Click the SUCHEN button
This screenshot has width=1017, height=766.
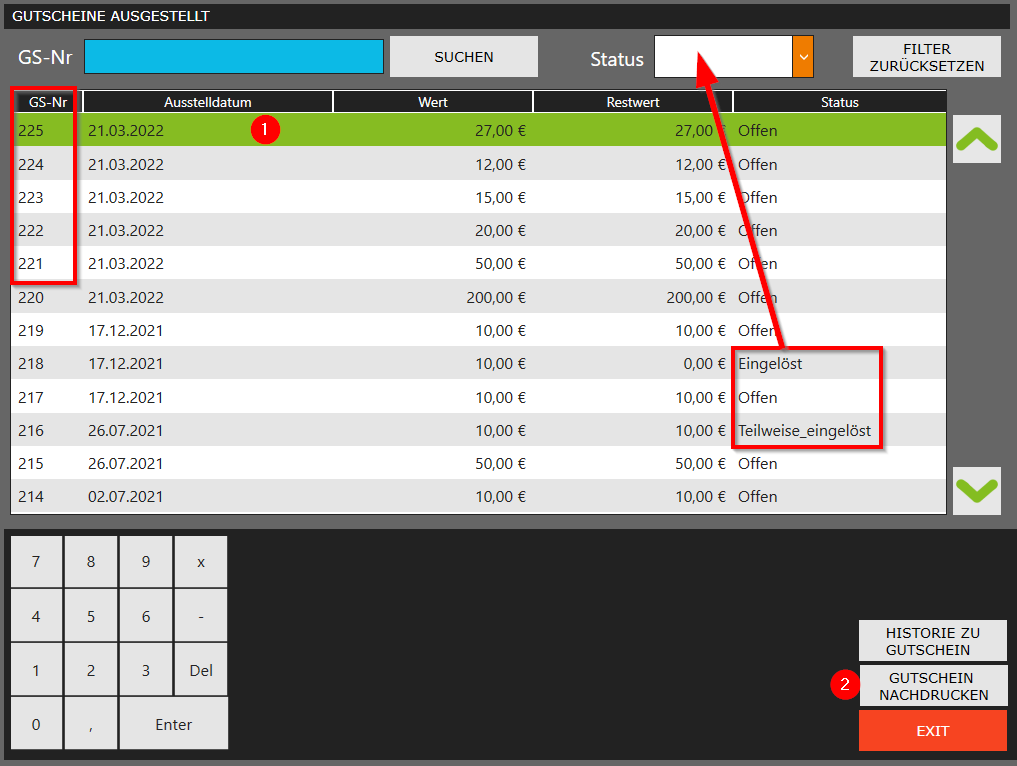464,56
